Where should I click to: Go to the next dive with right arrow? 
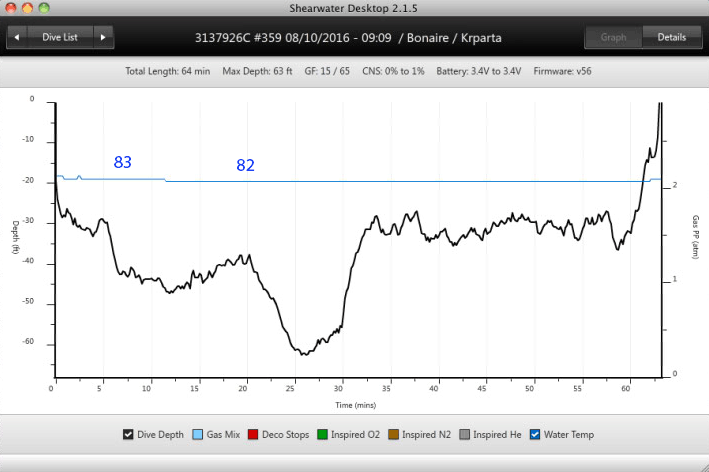[102, 38]
